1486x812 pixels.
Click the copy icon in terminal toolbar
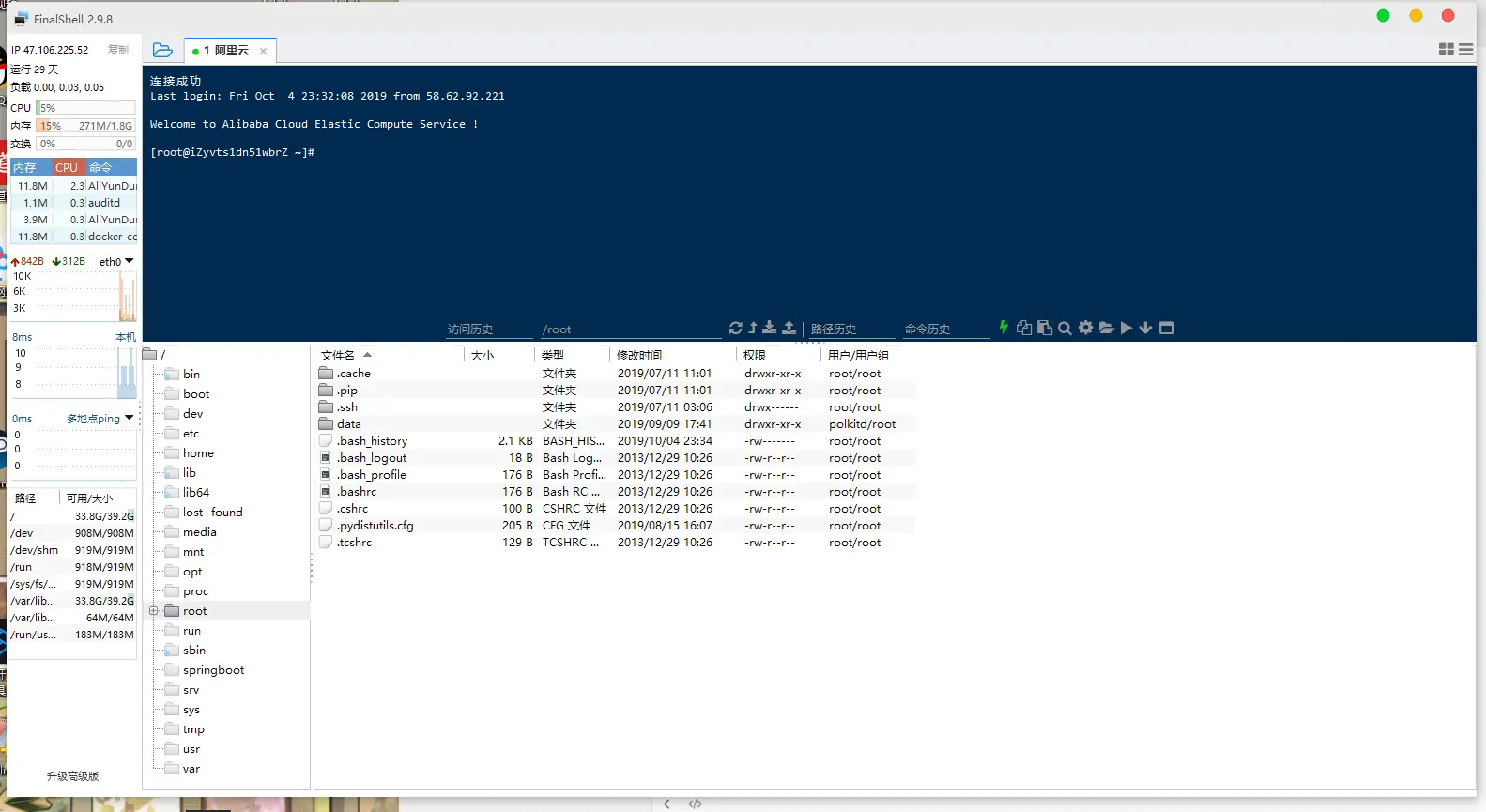[x=1024, y=328]
